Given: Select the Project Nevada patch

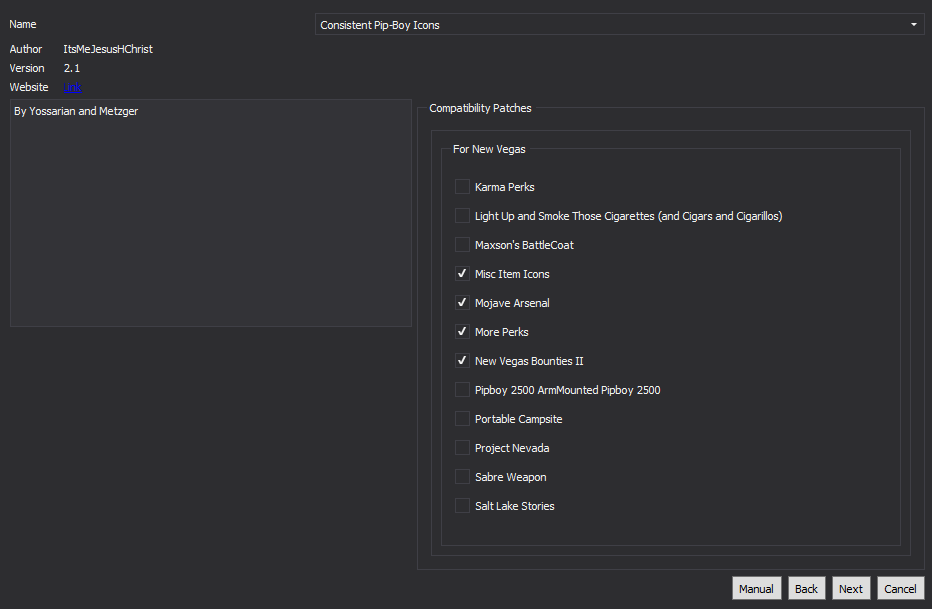Looking at the screenshot, I should 462,448.
